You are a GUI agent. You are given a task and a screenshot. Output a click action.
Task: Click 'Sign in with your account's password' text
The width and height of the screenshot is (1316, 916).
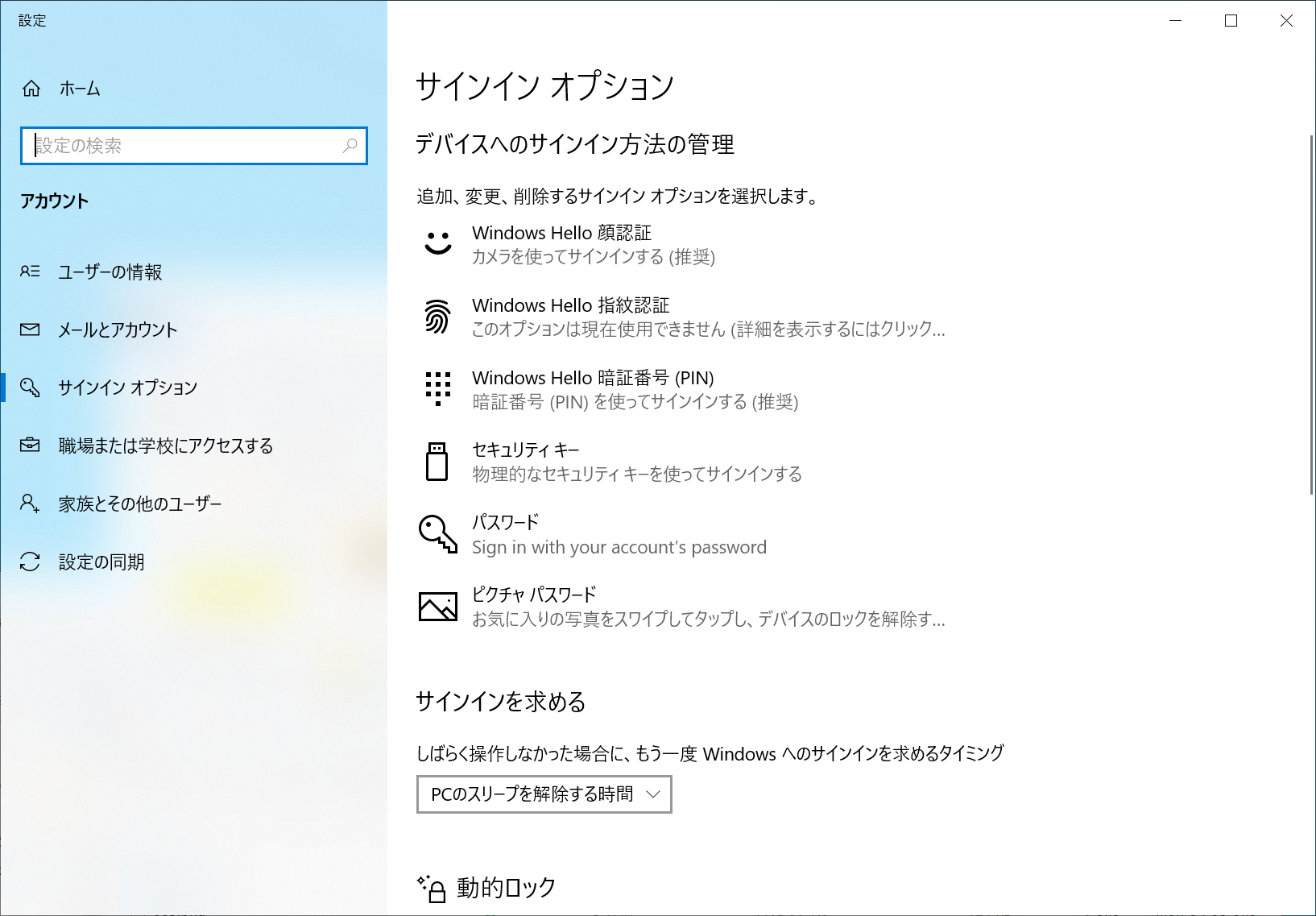(619, 547)
